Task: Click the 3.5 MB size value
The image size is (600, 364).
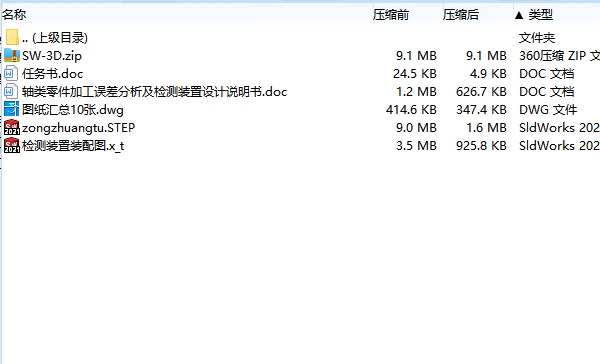Action: (x=416, y=145)
